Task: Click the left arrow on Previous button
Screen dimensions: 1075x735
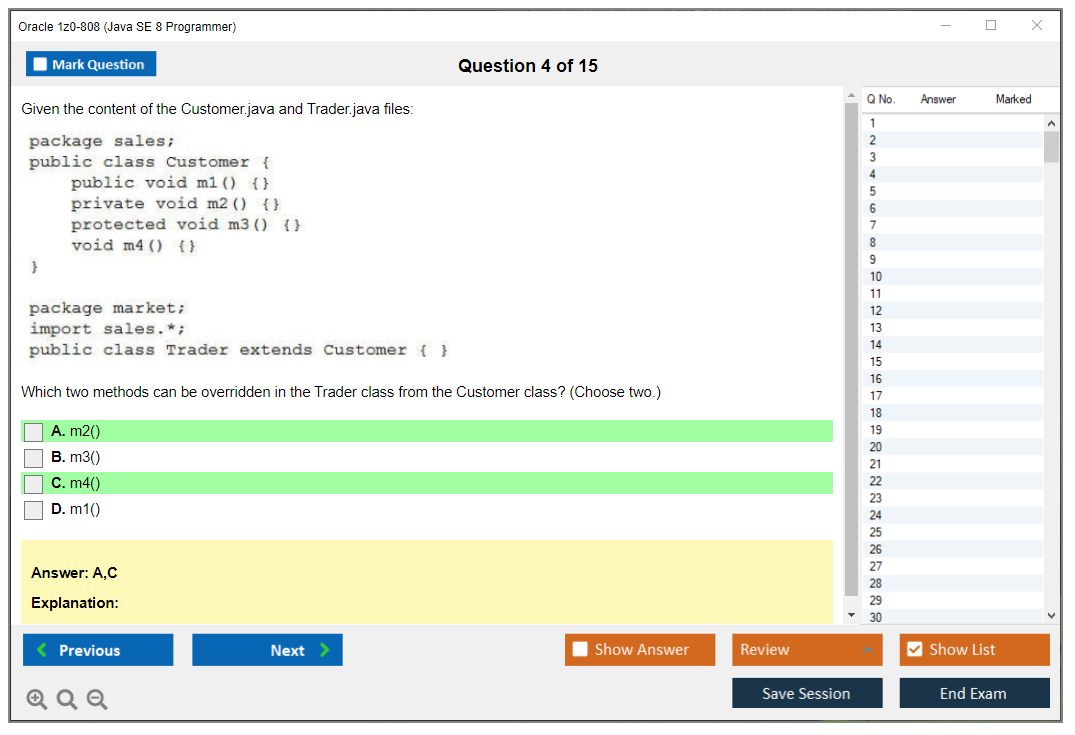Action: point(41,650)
